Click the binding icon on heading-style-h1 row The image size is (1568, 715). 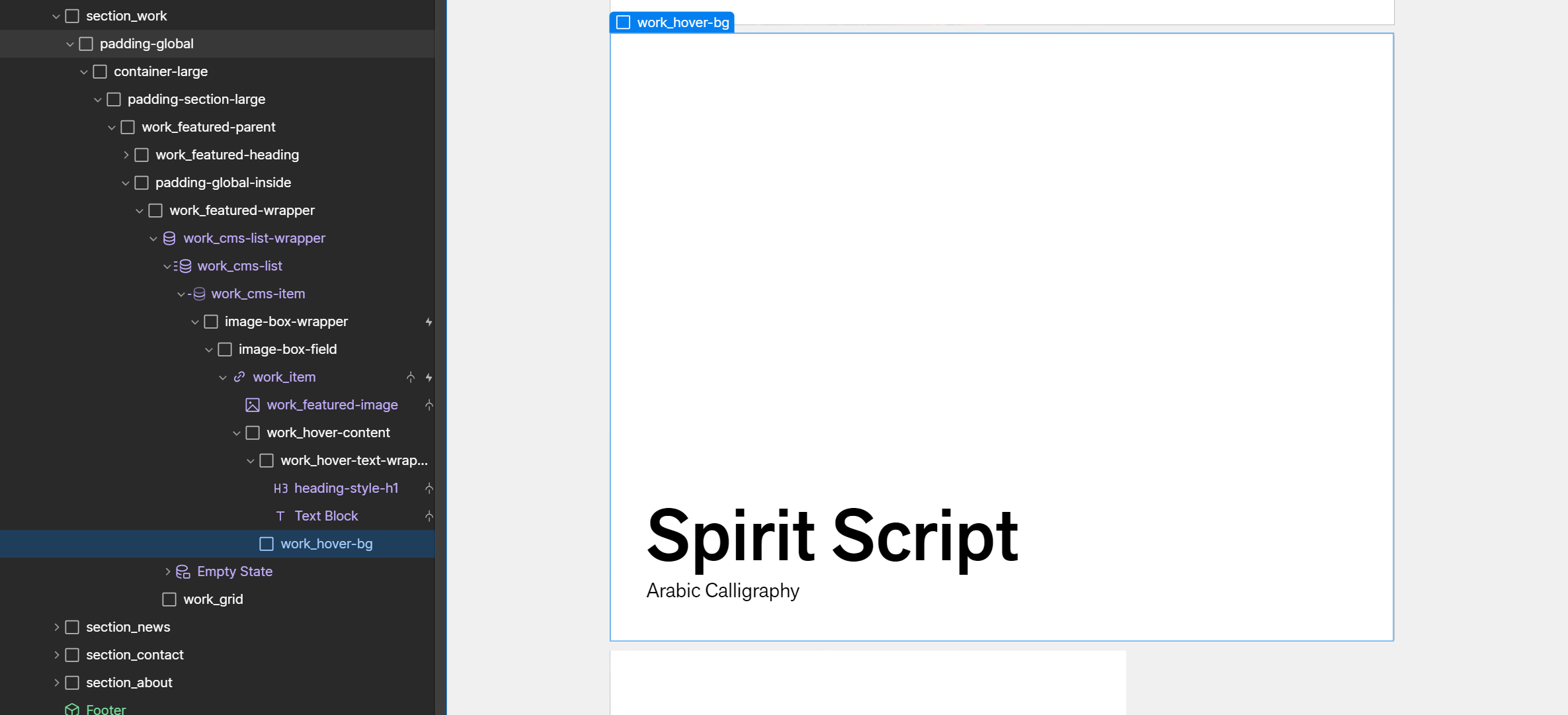click(x=429, y=488)
